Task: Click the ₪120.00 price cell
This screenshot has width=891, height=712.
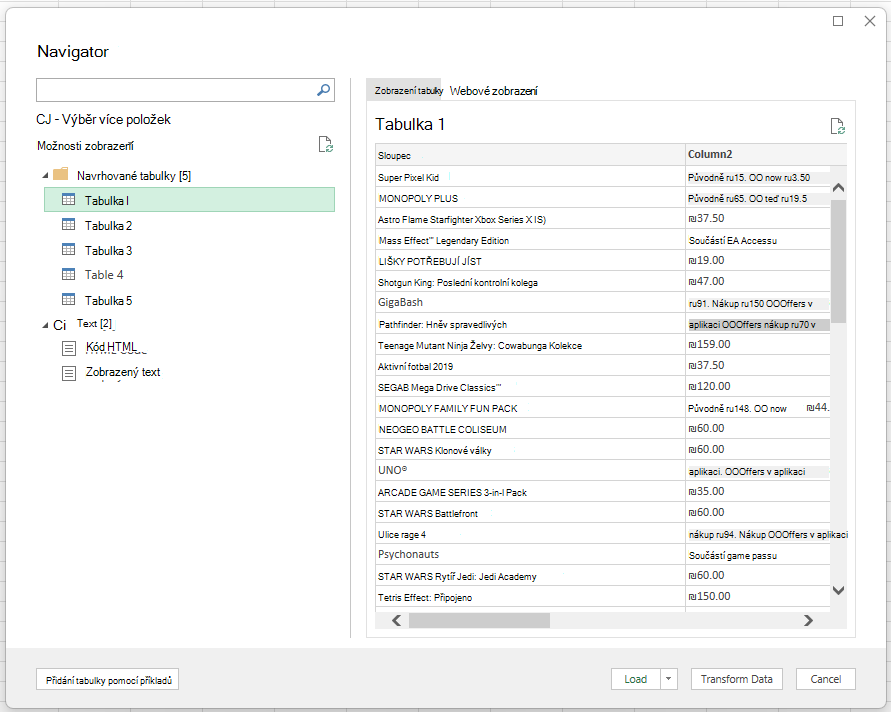Action: (758, 387)
